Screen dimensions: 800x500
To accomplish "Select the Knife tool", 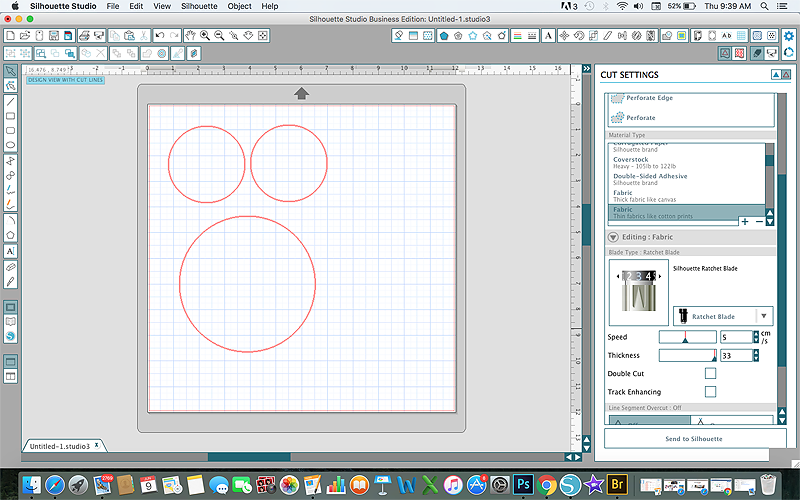I will pyautogui.click(x=10, y=281).
